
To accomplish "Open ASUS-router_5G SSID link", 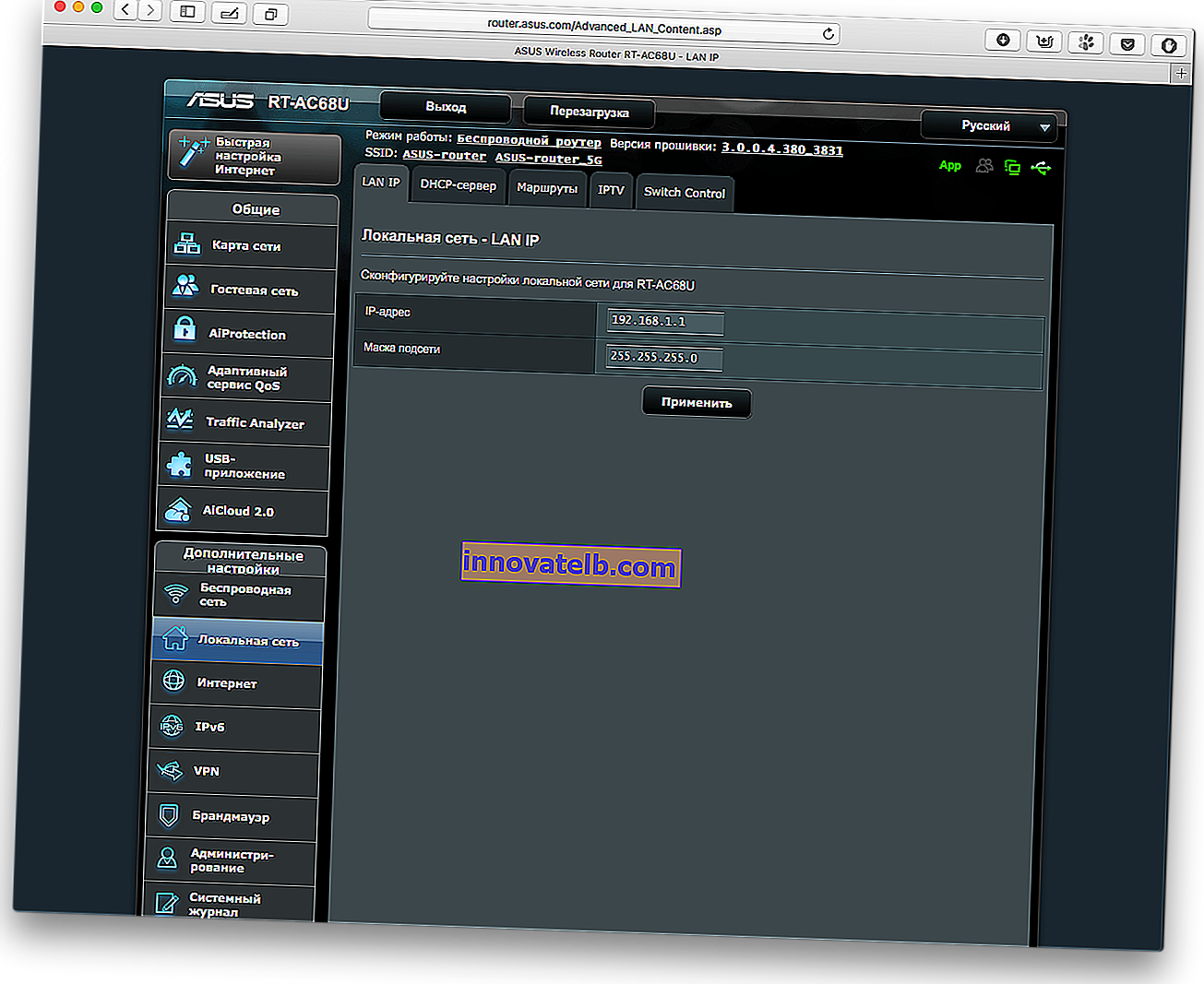I will tap(548, 158).
